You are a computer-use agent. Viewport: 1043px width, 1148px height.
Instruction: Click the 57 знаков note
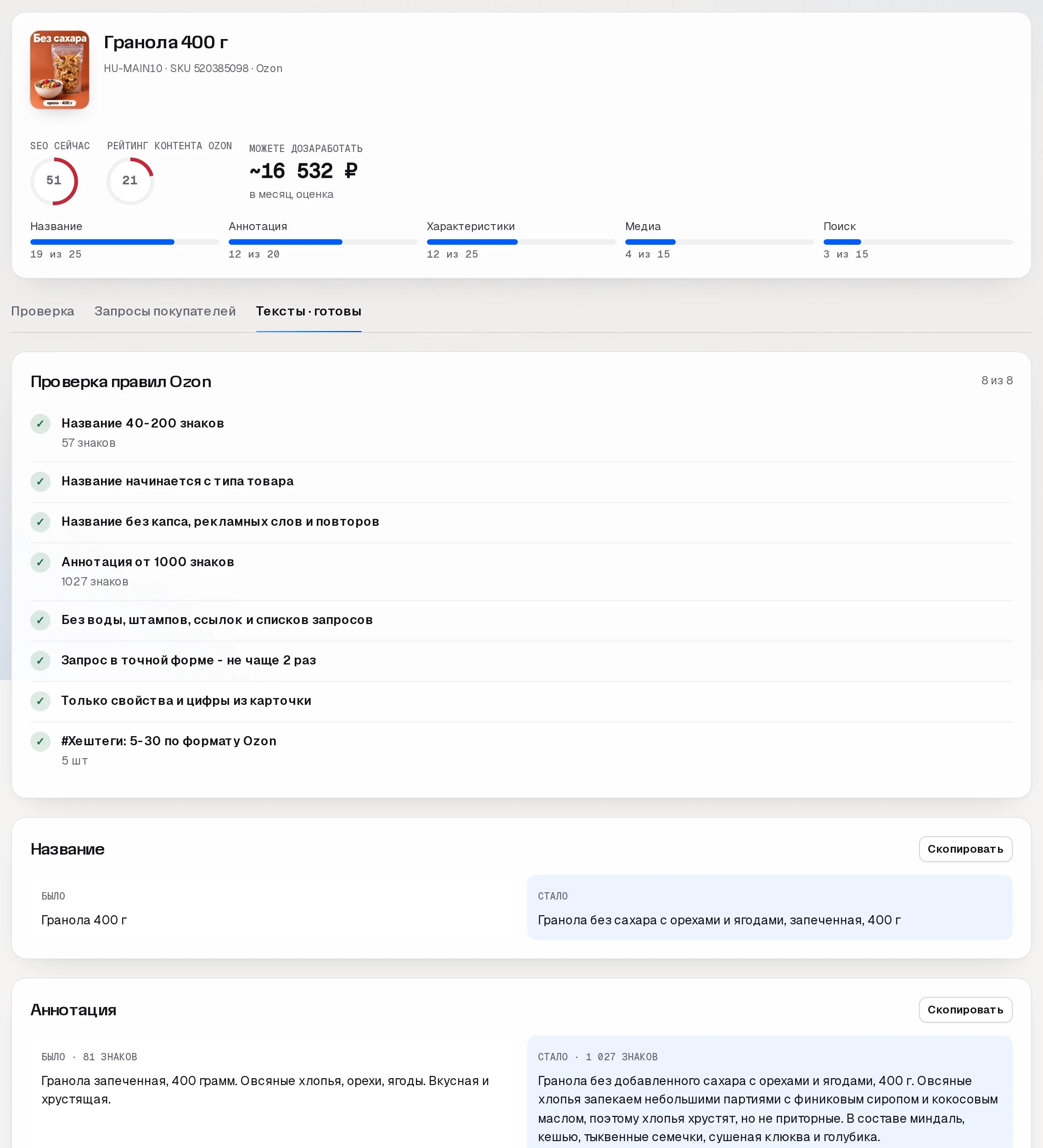point(88,443)
